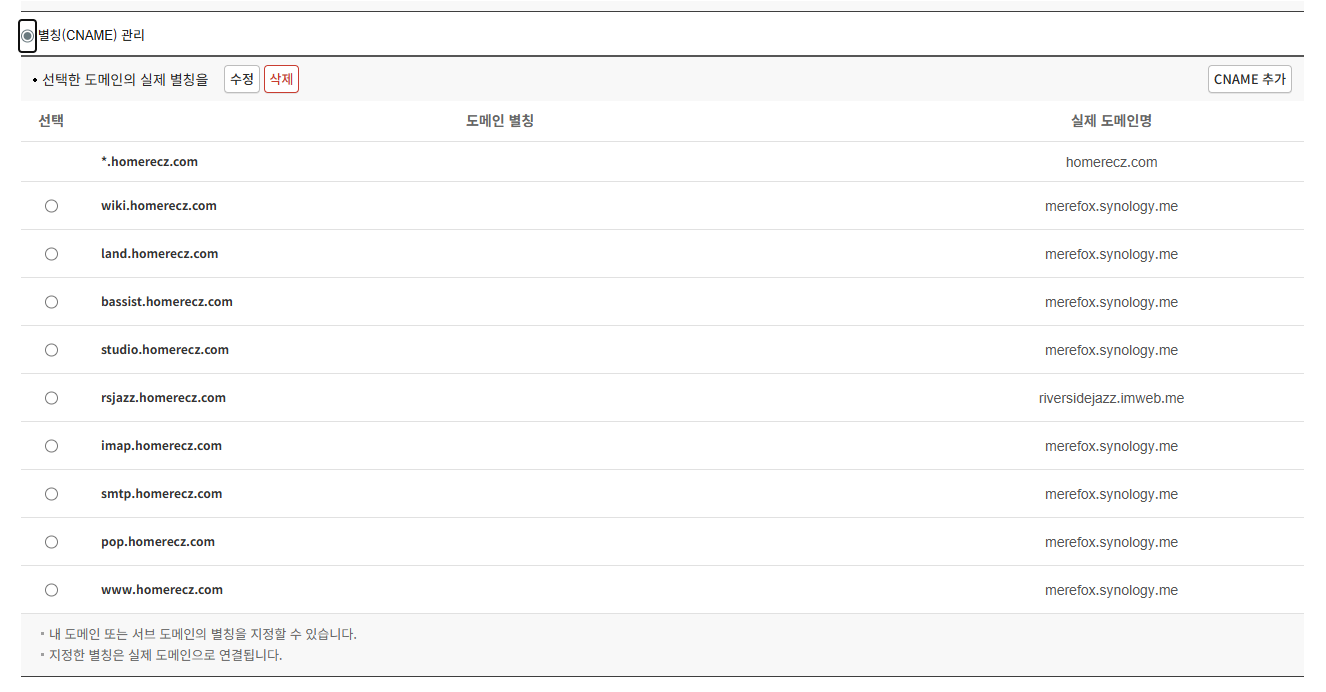Image resolution: width=1326 pixels, height=692 pixels.
Task: Click the wiki.homerecz.com alias name
Action: (159, 206)
